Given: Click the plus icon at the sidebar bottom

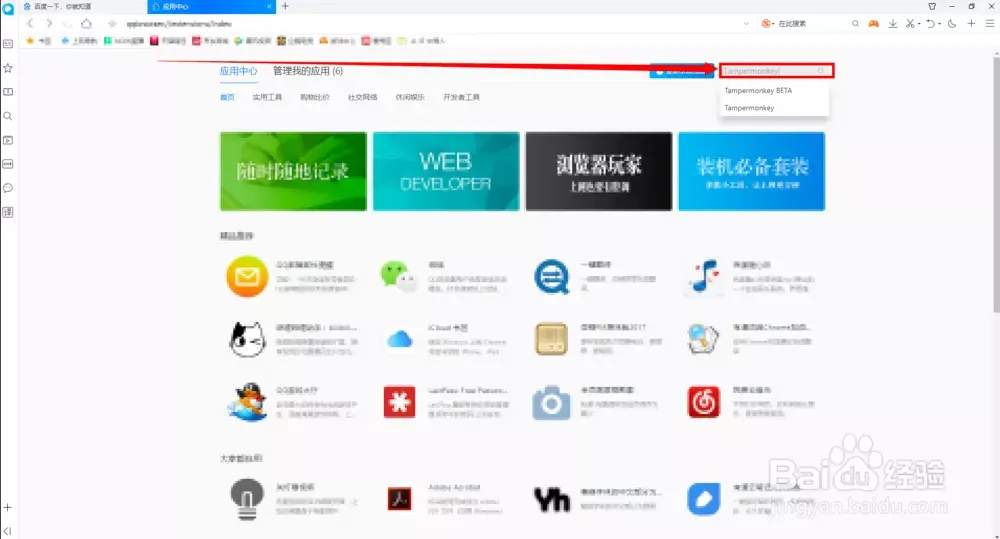Looking at the screenshot, I should click(8, 508).
